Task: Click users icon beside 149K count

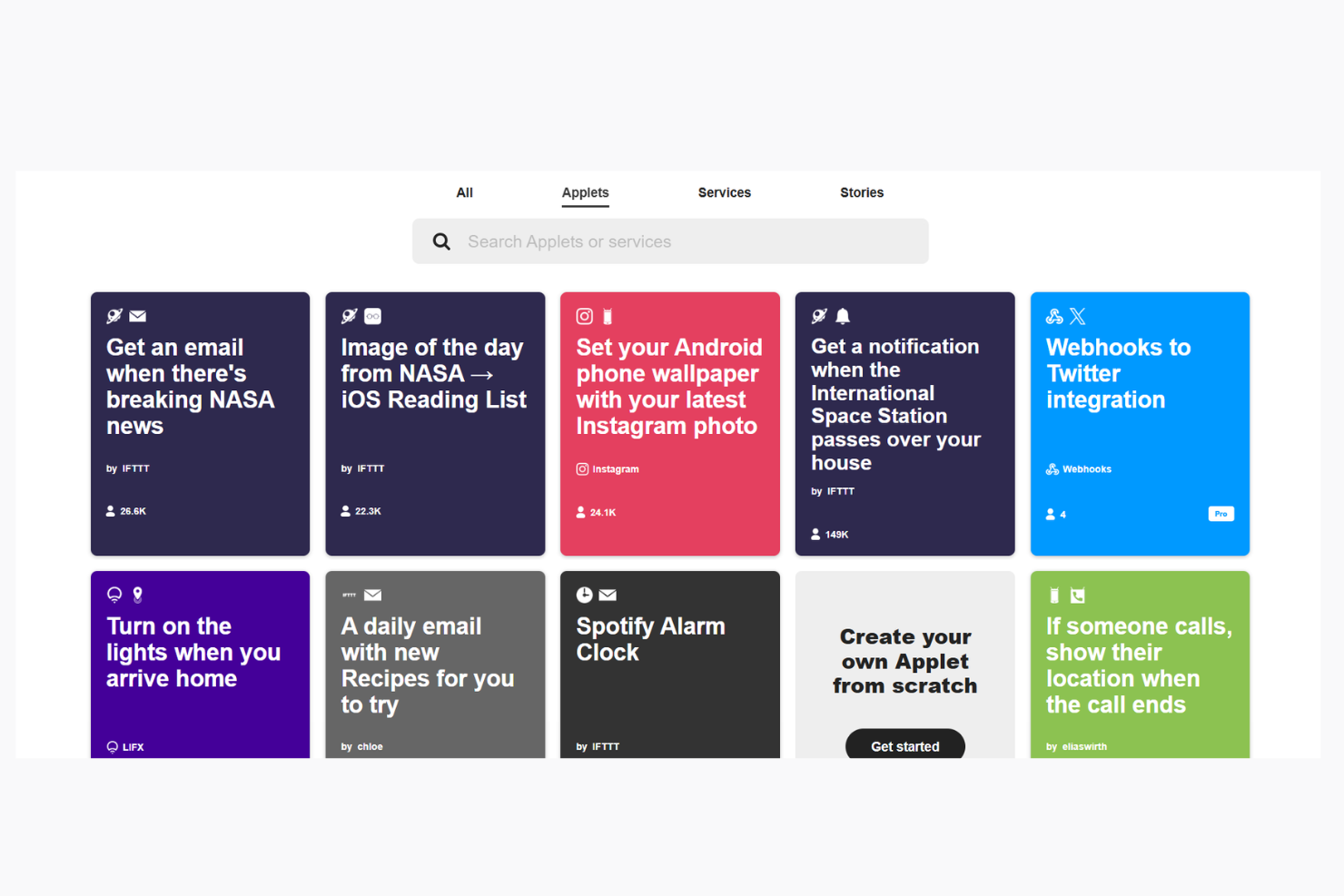Action: 815,534
